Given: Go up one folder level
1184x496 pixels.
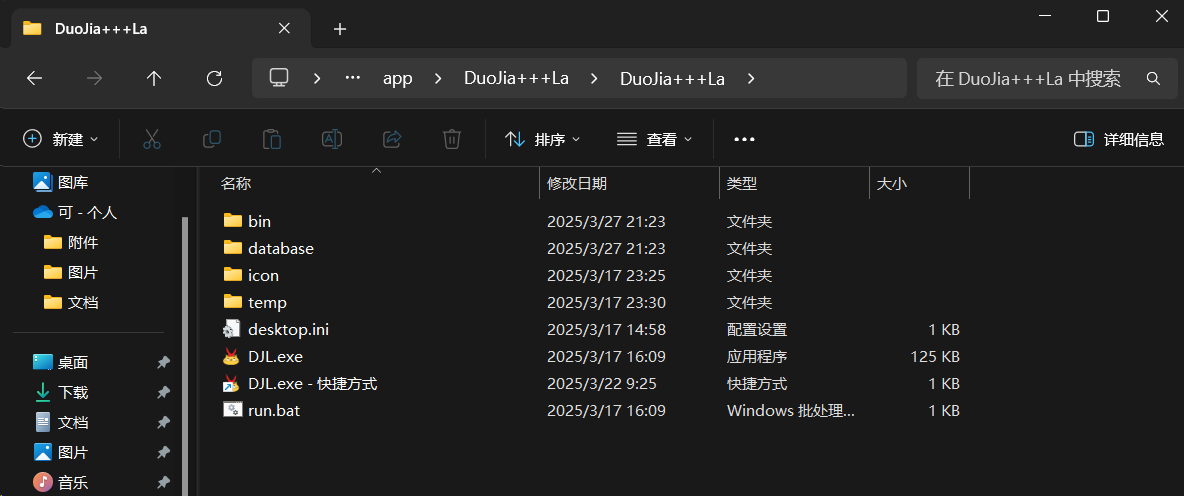Looking at the screenshot, I should (x=154, y=79).
